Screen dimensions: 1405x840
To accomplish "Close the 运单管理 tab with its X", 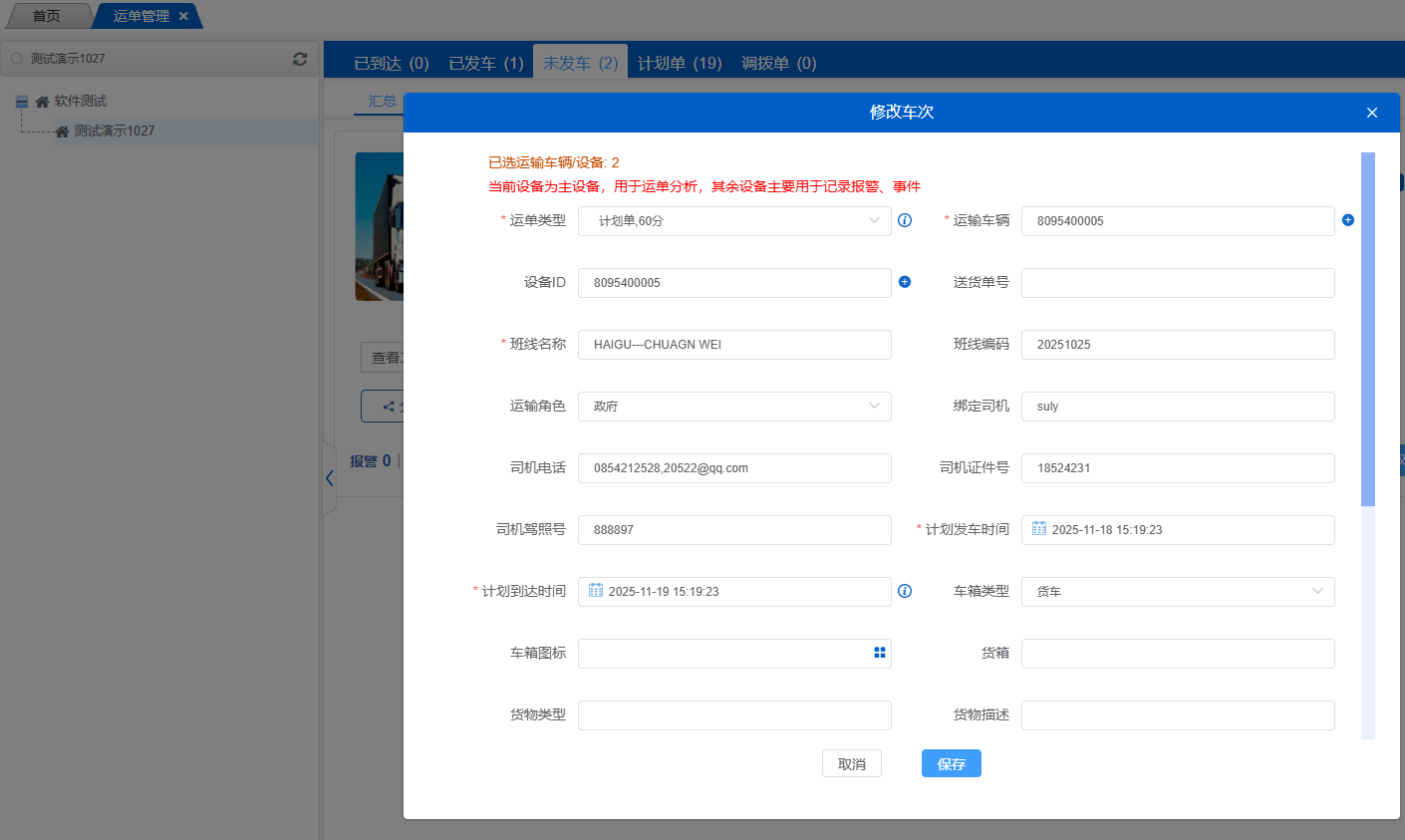I will 183,16.
